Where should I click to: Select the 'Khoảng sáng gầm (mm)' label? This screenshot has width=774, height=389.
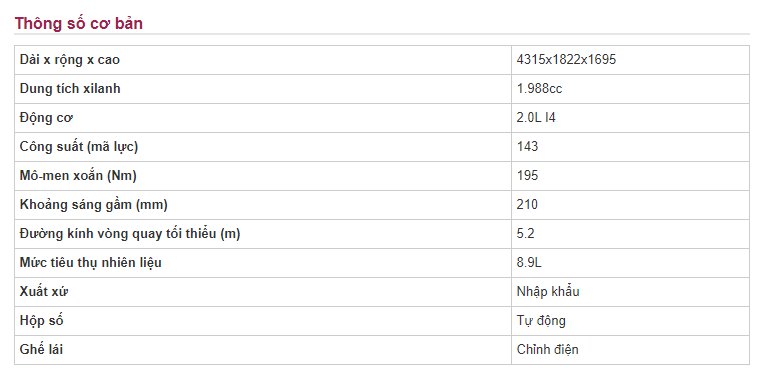94,205
